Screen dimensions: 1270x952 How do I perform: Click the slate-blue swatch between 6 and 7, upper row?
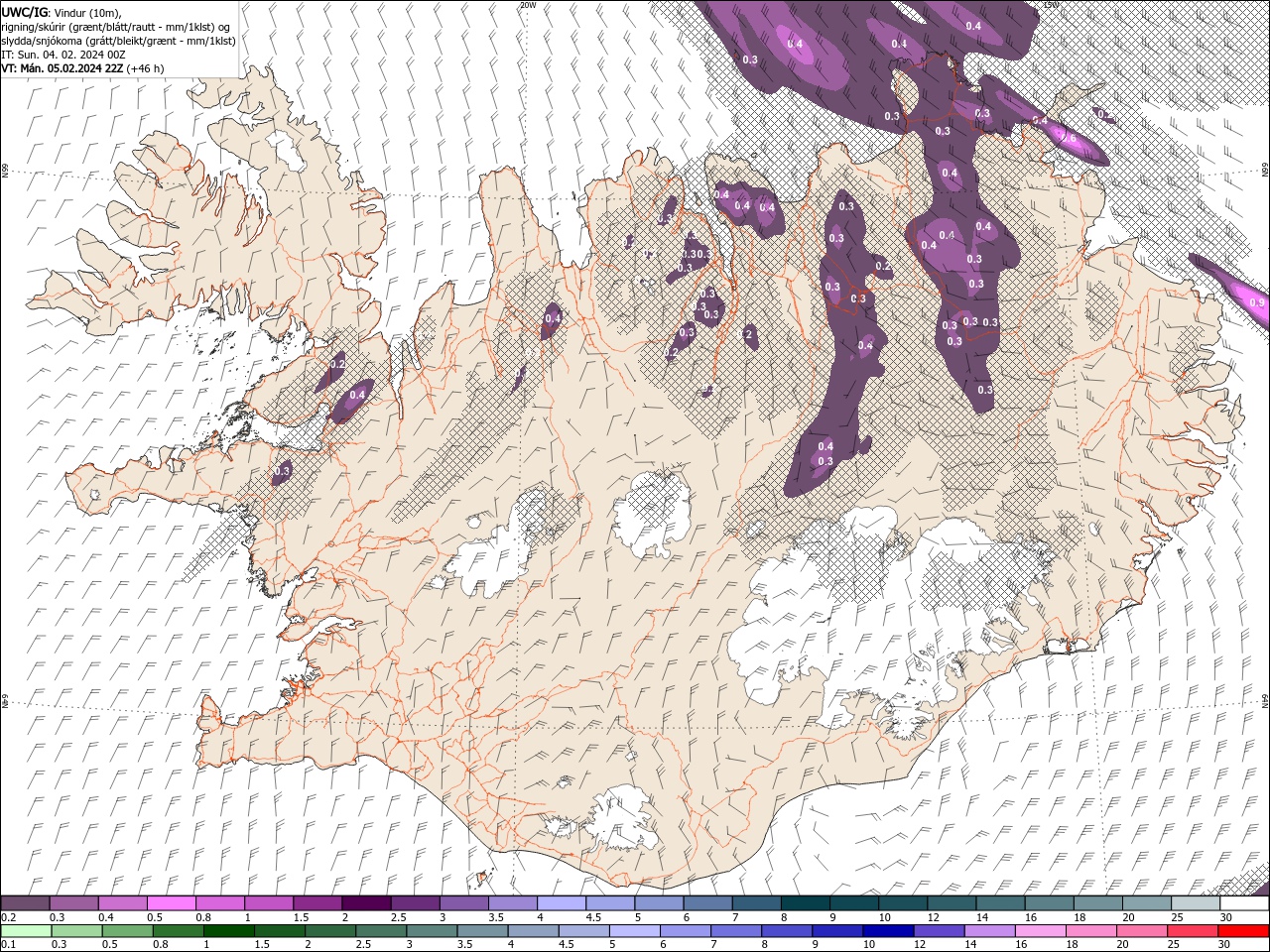click(707, 903)
